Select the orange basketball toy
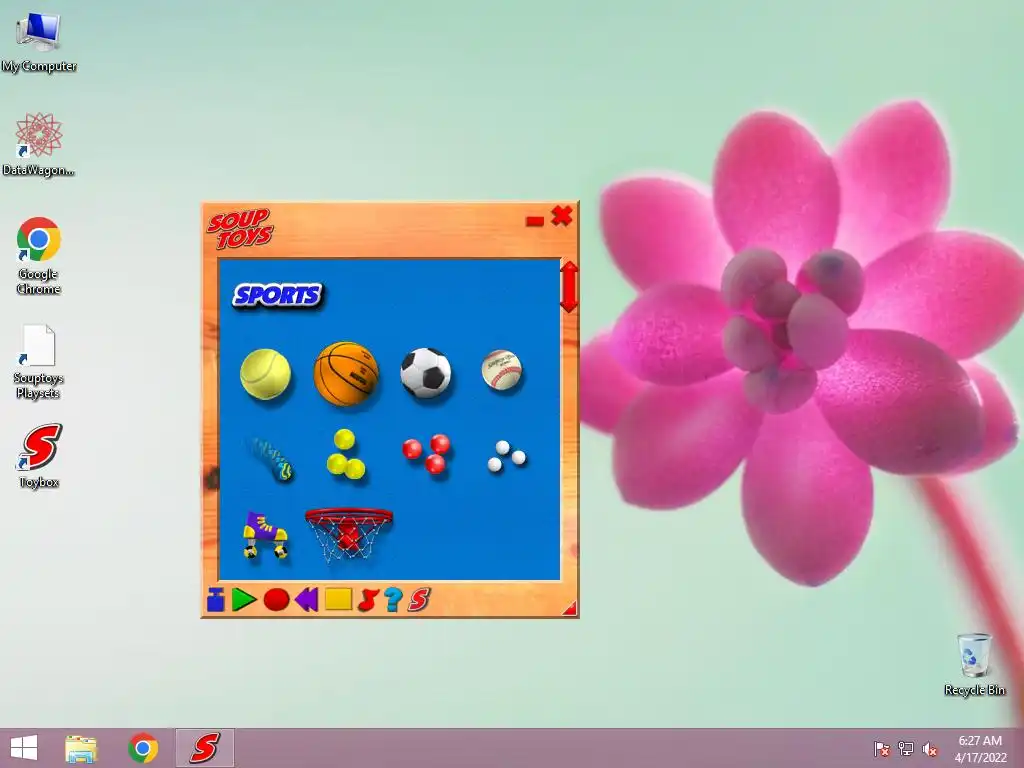This screenshot has width=1024, height=768. [346, 374]
